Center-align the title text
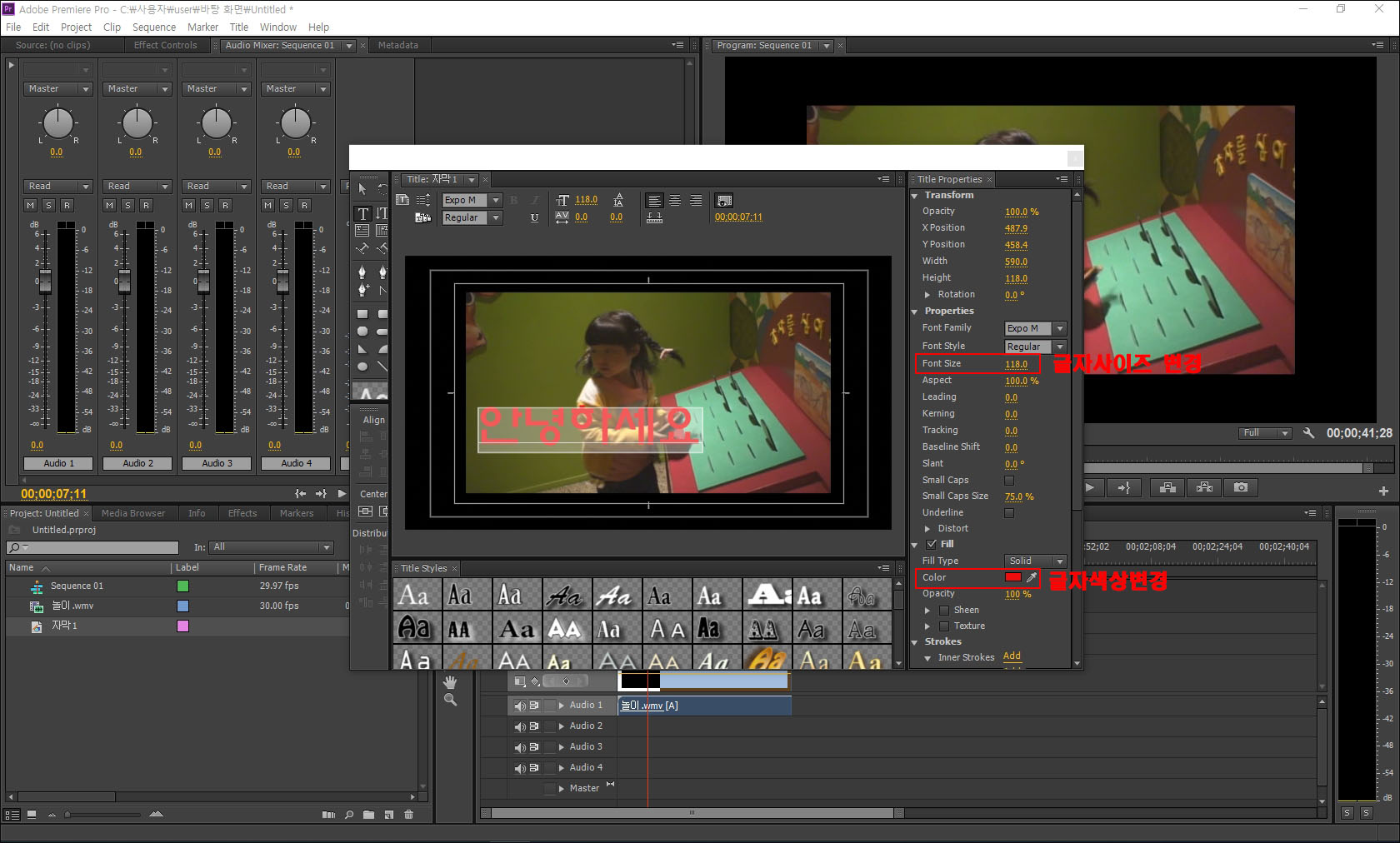The image size is (1400, 843). (x=675, y=201)
